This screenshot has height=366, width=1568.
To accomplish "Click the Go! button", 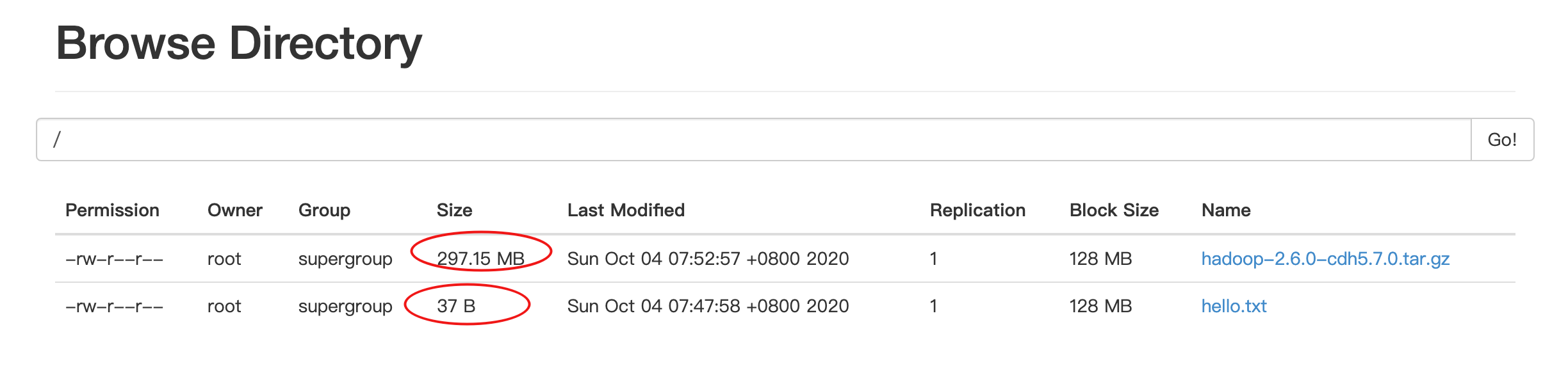I will point(1502,139).
